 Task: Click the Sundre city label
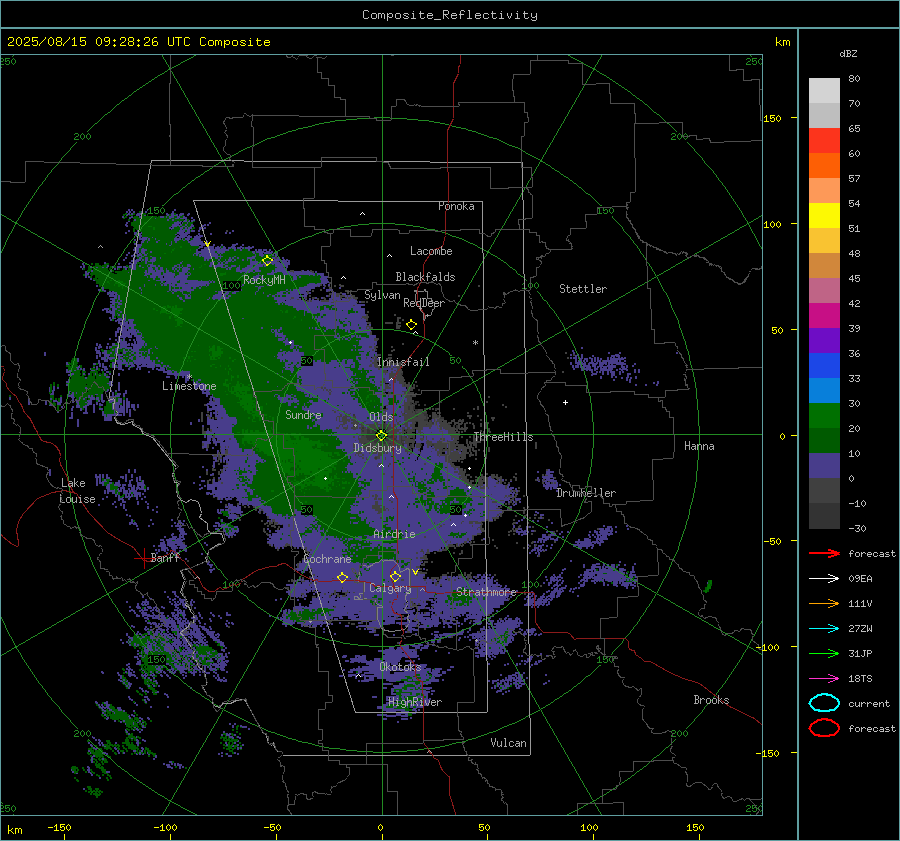tap(303, 414)
